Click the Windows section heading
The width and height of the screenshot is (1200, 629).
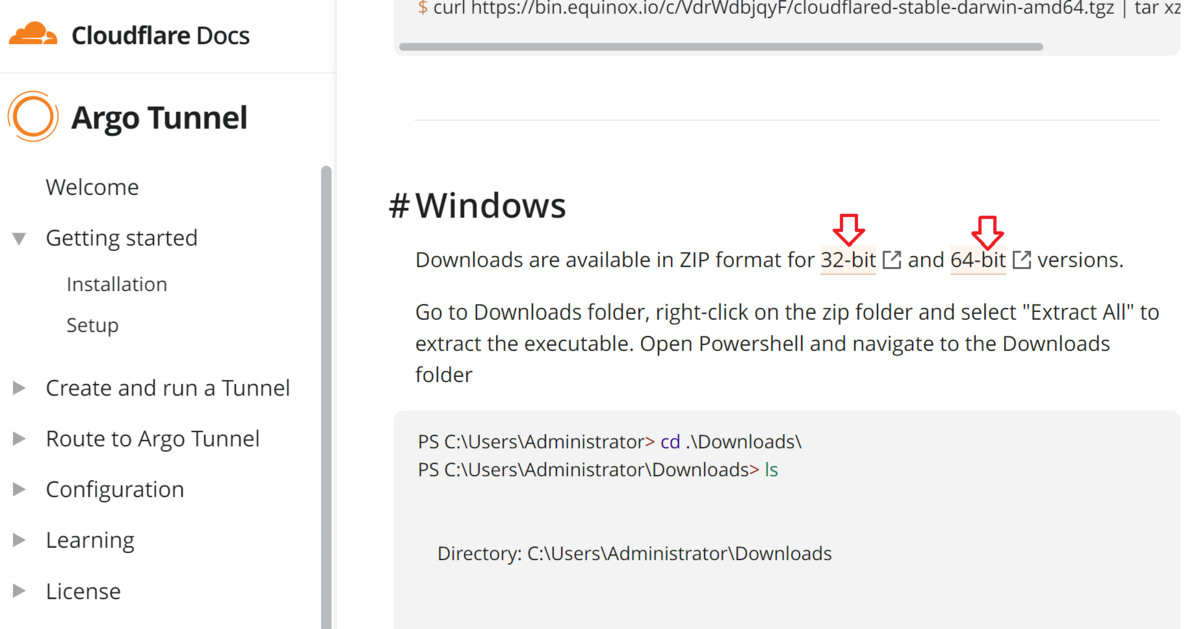(491, 205)
